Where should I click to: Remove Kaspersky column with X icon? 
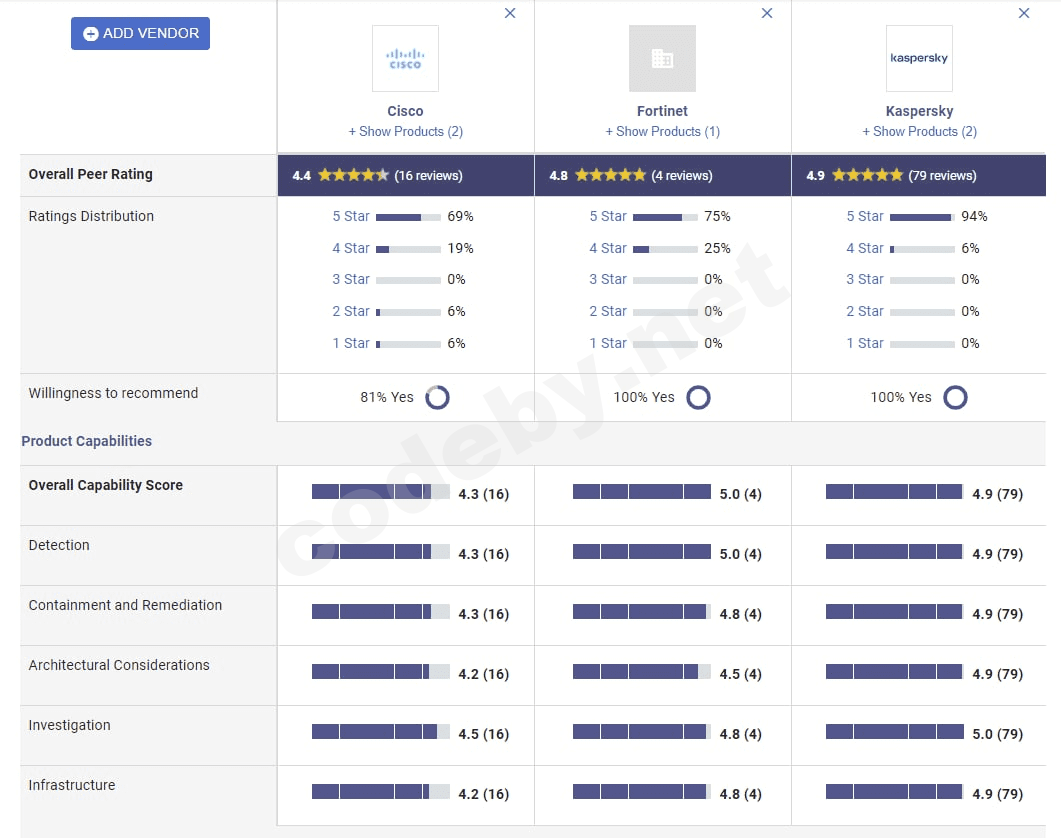[1024, 13]
